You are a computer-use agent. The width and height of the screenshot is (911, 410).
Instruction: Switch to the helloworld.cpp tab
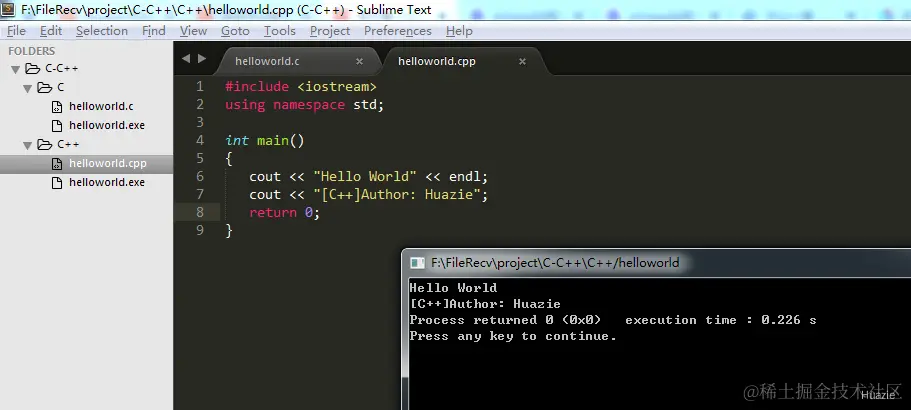coord(436,61)
